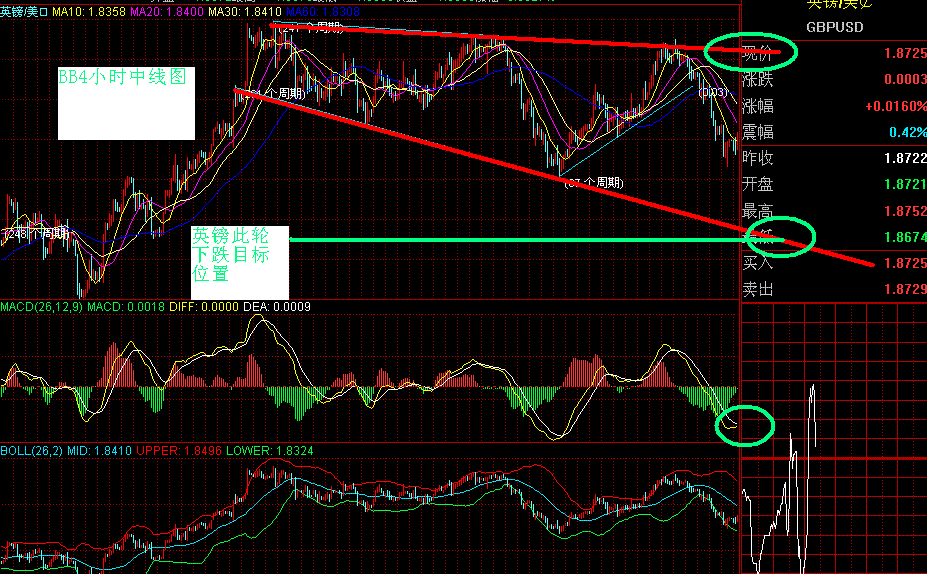Click the 涨幅 value +0.0160%
Image resolution: width=927 pixels, height=574 pixels.
[x=896, y=106]
